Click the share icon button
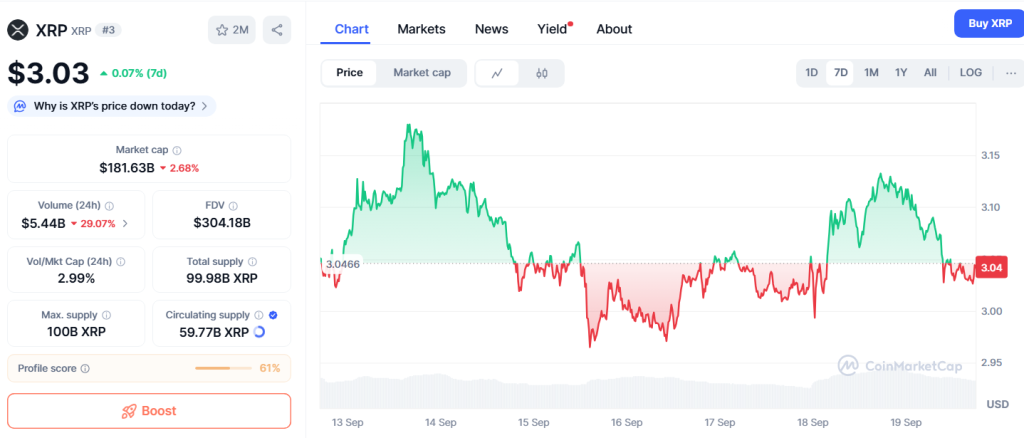 277,30
